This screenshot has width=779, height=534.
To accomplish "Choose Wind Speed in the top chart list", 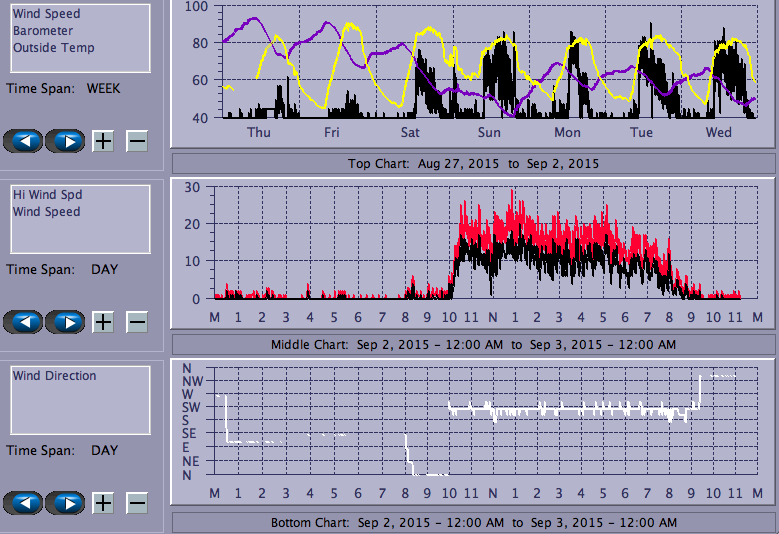I will pos(46,14).
